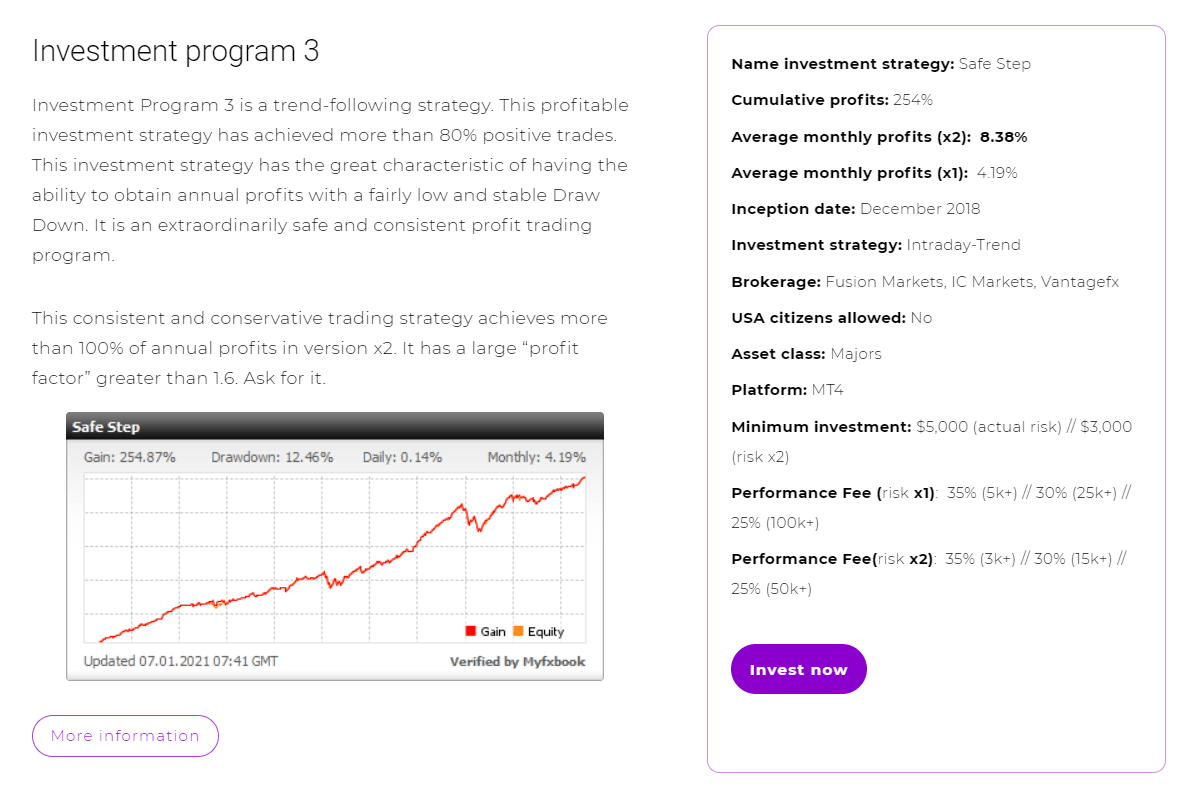Image resolution: width=1180 pixels, height=802 pixels.
Task: Open More information
Action: [125, 735]
